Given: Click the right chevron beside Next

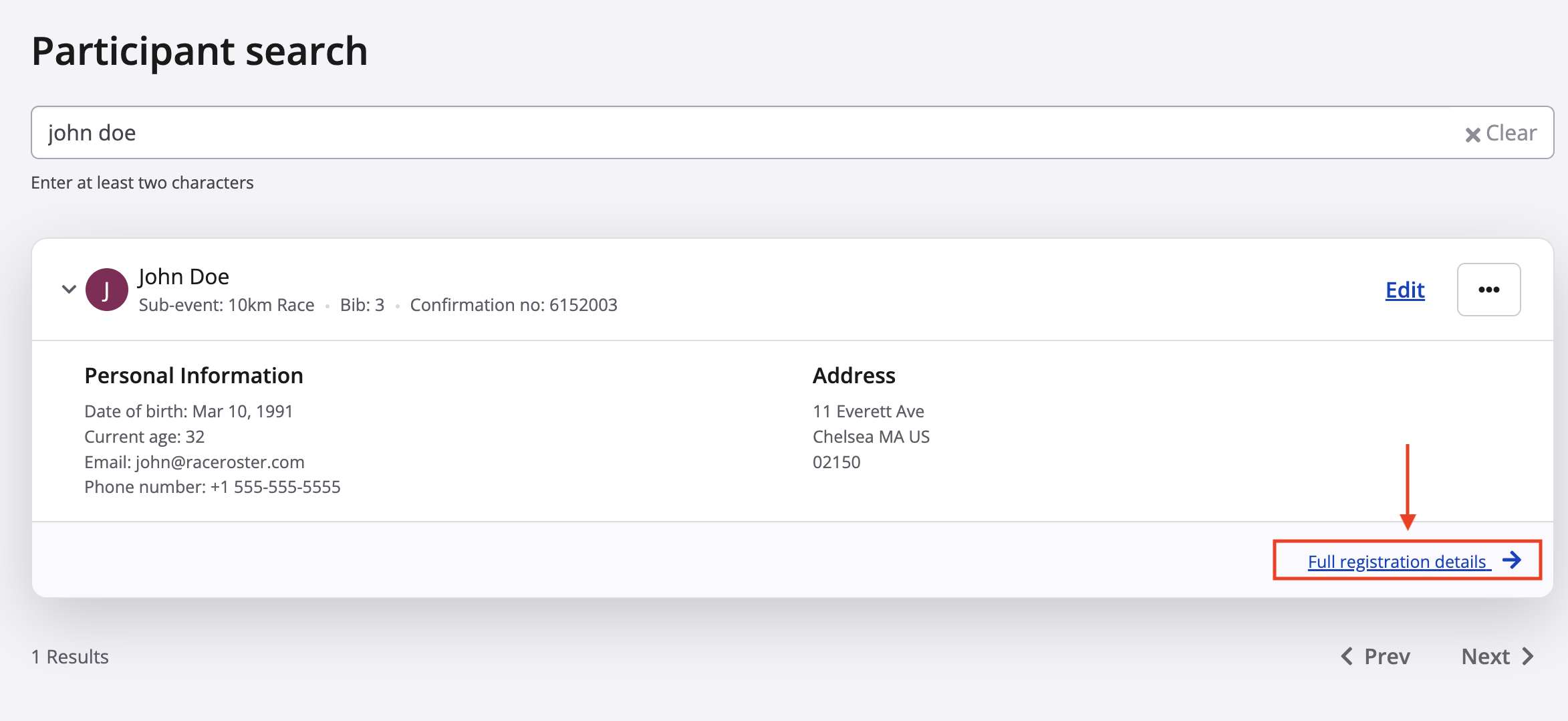Looking at the screenshot, I should (1528, 656).
